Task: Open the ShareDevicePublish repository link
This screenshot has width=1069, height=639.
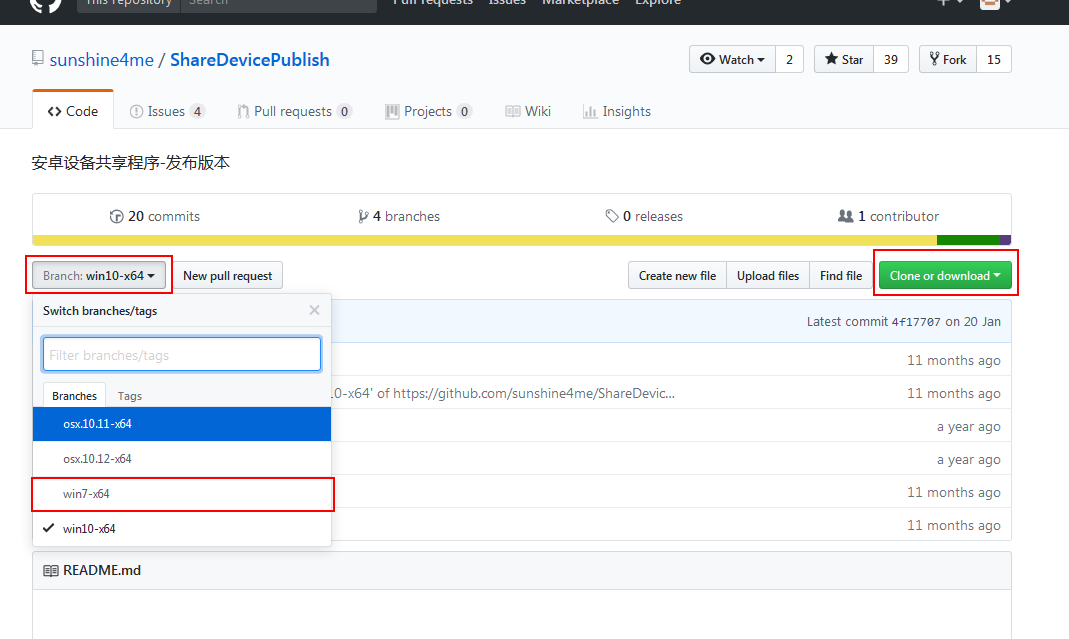Action: (x=250, y=60)
